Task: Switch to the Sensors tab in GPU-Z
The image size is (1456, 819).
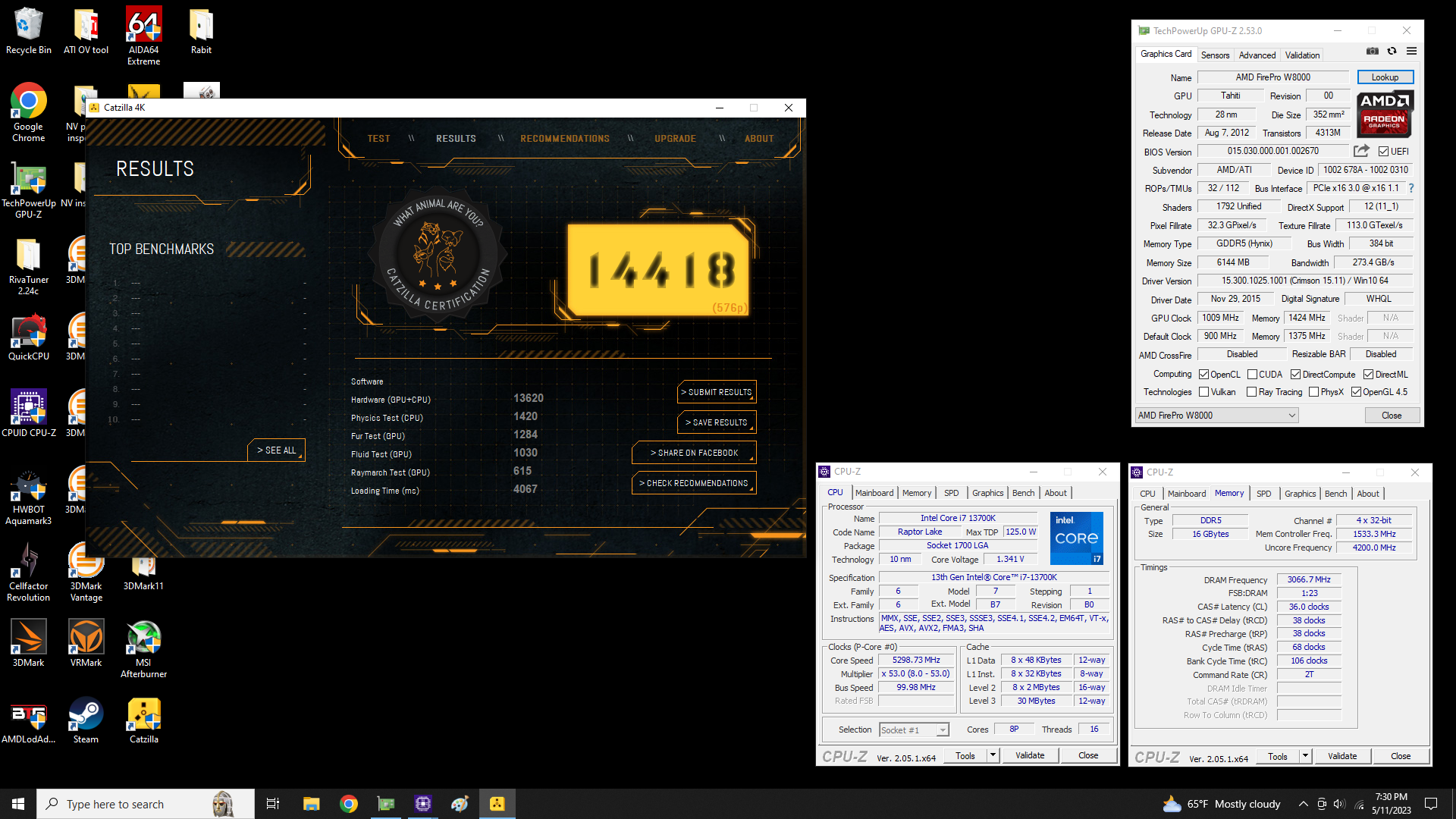Action: (1215, 55)
